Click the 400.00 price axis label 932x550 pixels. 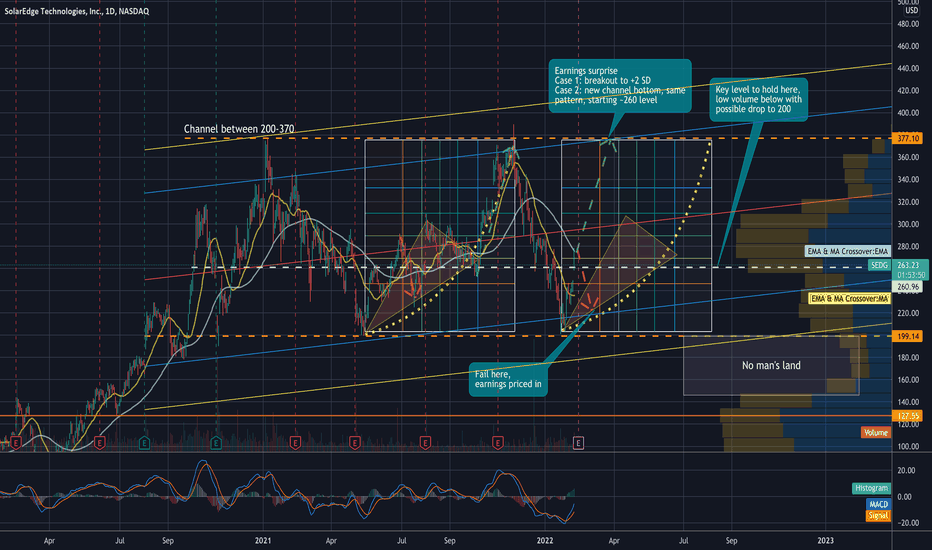[908, 113]
